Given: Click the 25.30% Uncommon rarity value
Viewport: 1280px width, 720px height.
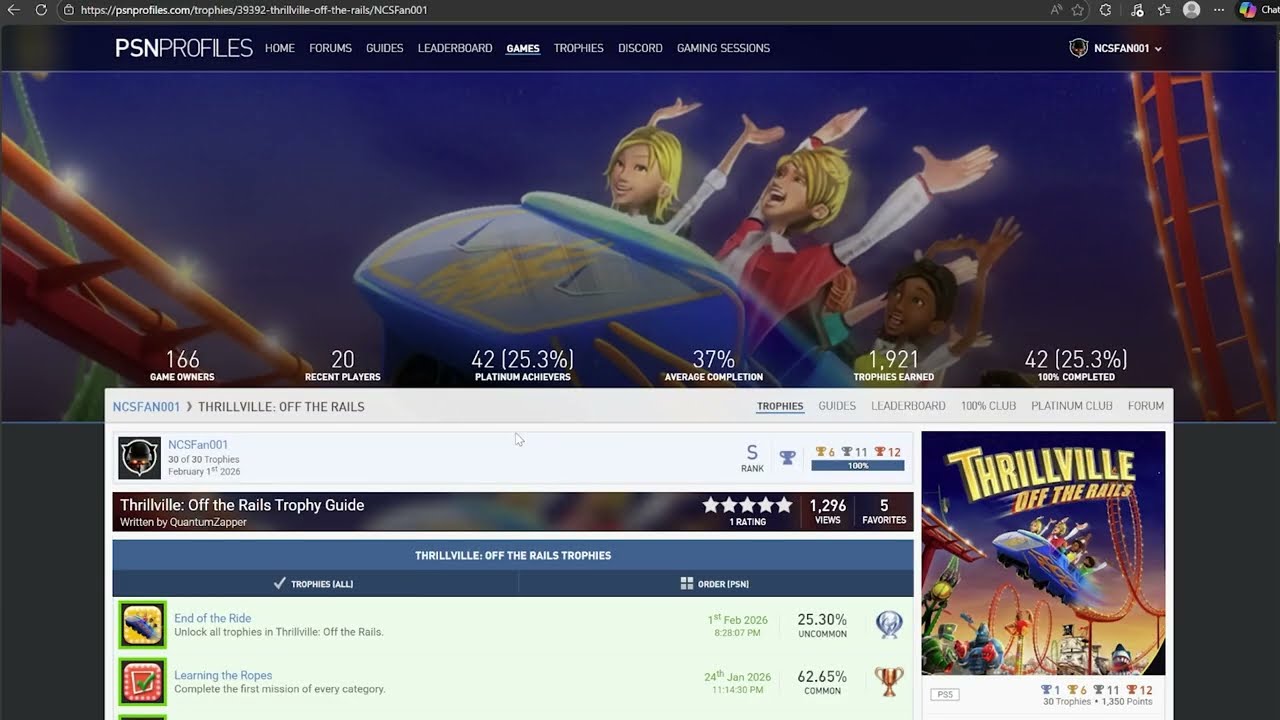Looking at the screenshot, I should (x=822, y=626).
